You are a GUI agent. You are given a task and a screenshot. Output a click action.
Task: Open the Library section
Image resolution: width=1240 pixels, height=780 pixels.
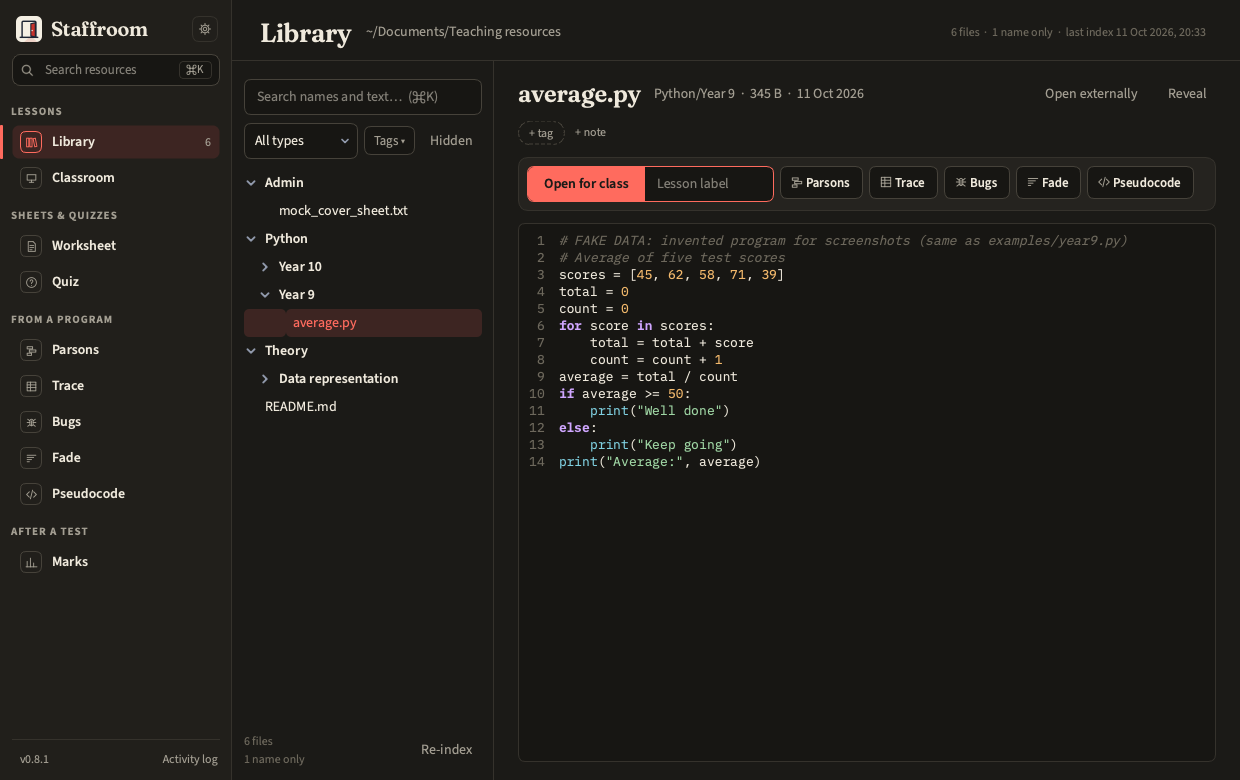116,142
